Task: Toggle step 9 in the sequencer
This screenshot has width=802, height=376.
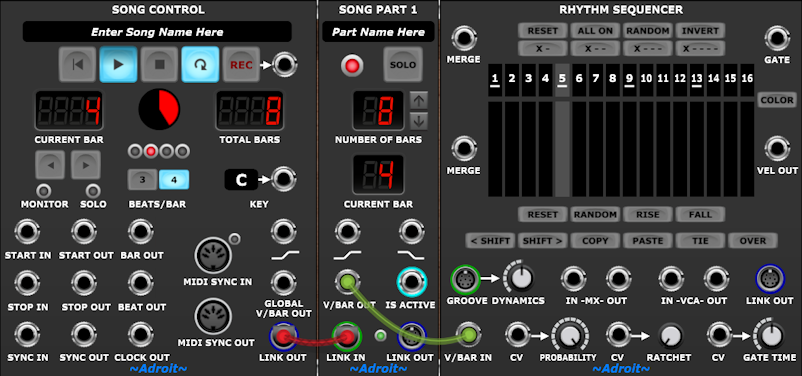Action: coord(629,80)
